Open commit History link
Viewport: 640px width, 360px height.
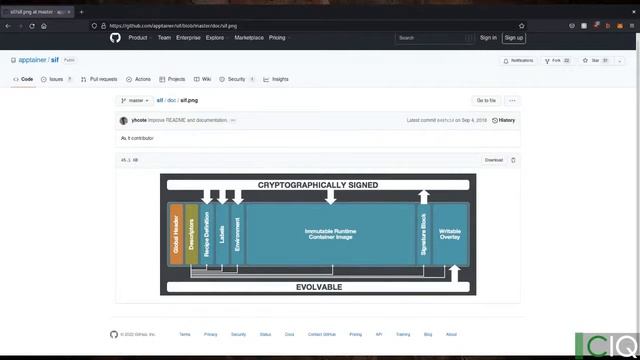pos(504,120)
